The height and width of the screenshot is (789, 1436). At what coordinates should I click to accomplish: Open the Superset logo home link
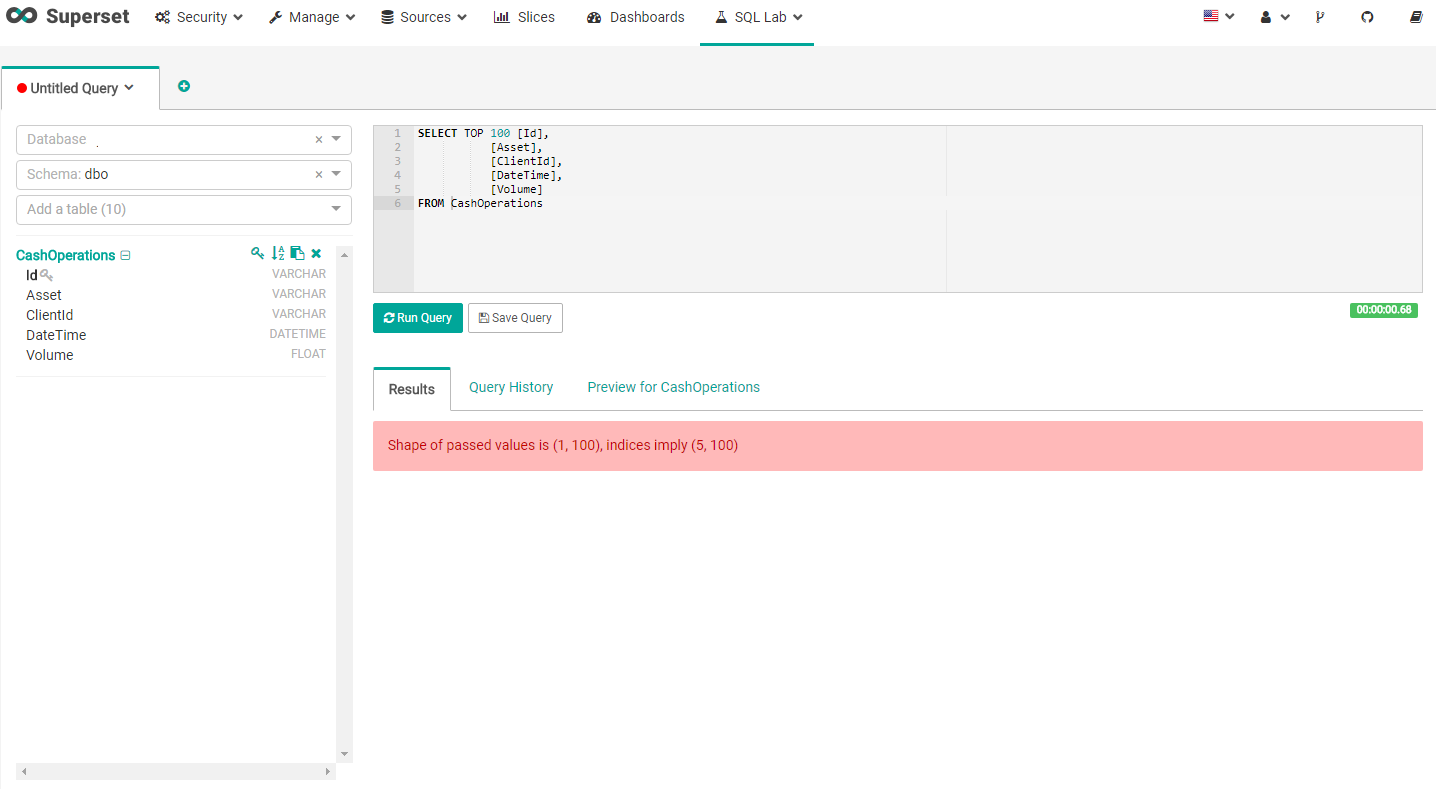coord(67,16)
